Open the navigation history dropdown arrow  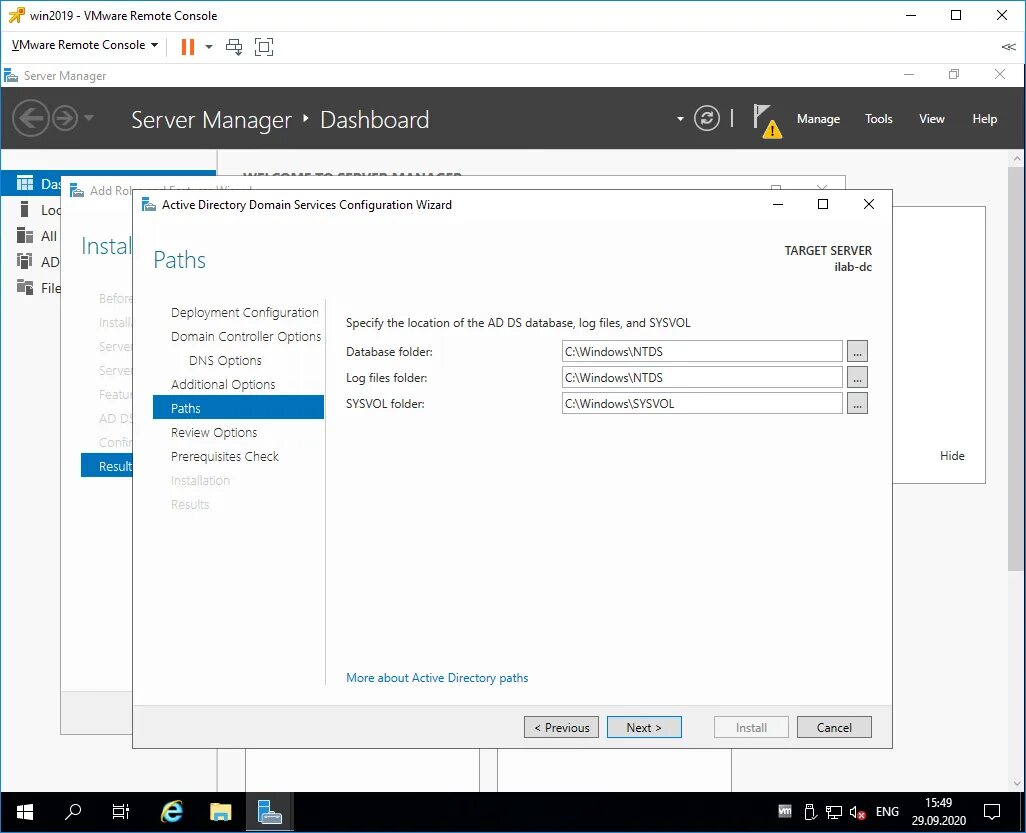pyautogui.click(x=89, y=118)
